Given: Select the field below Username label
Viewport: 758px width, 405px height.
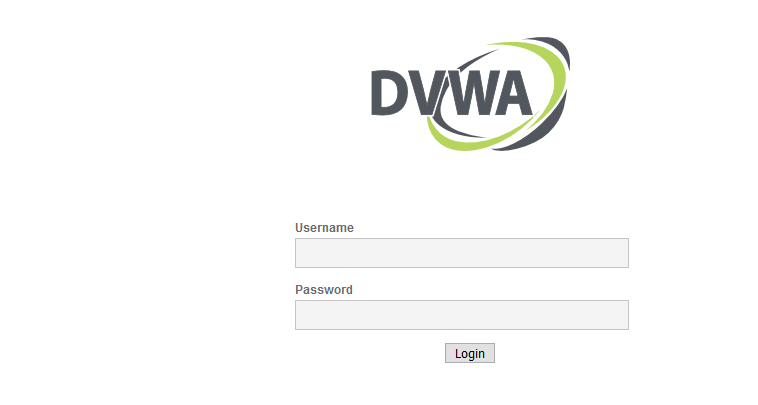Looking at the screenshot, I should click(462, 253).
